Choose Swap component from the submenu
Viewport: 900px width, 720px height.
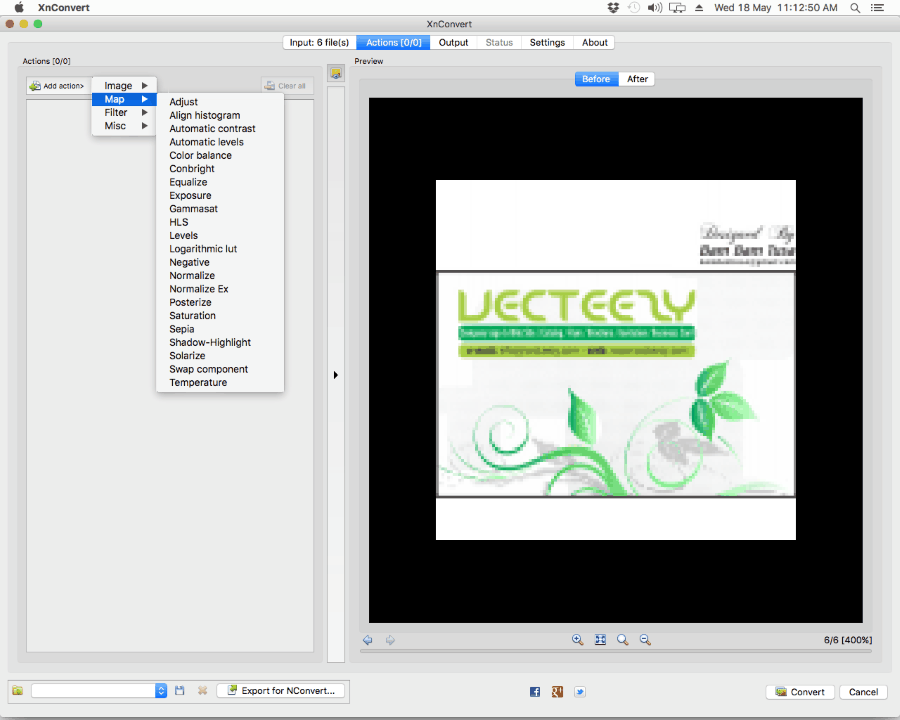click(x=220, y=369)
